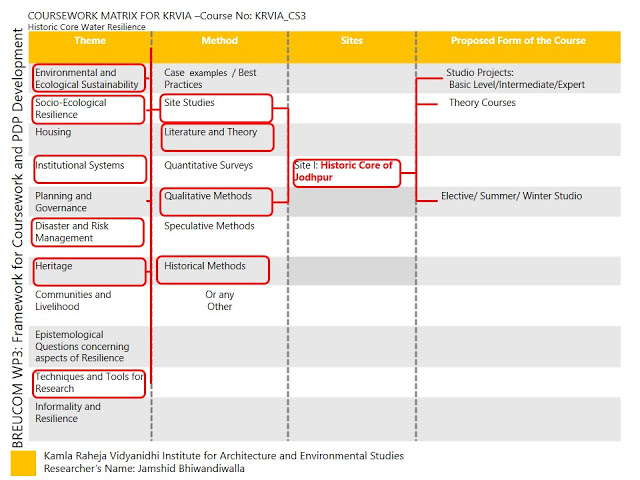Open Historic Core of Jodhpur site link
The width and height of the screenshot is (640, 480).
click(345, 171)
